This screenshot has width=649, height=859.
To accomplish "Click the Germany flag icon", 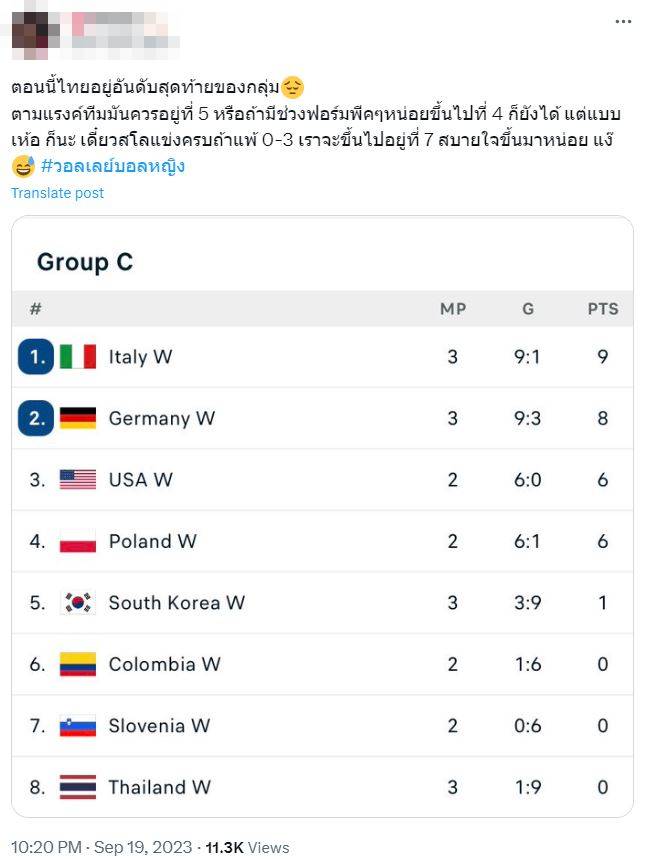I will (x=78, y=418).
